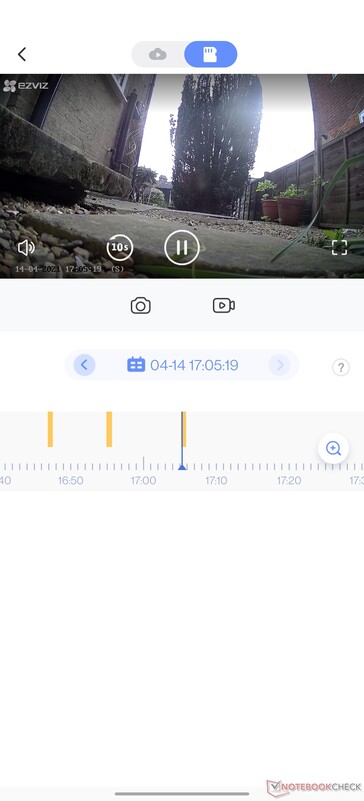Rewind playback by 10s
364x801 pixels.
(120, 248)
